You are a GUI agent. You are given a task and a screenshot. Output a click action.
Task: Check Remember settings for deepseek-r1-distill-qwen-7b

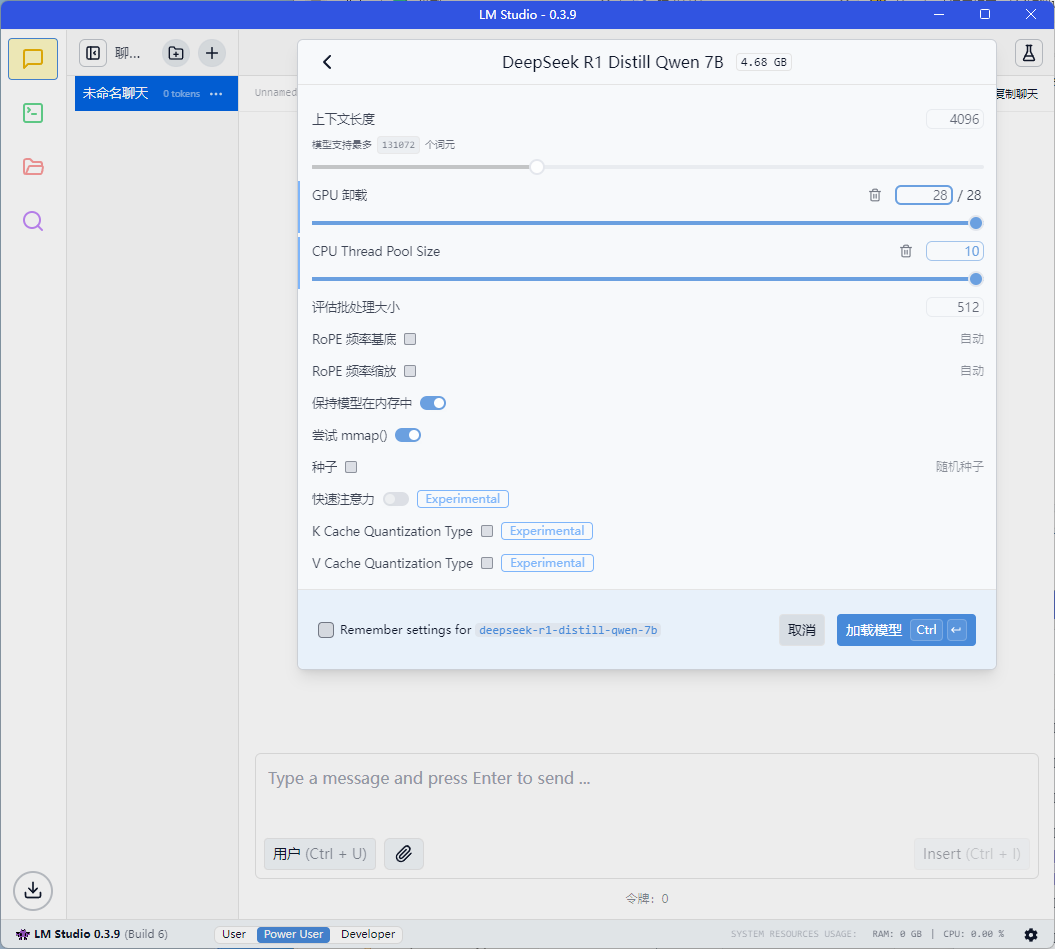(x=326, y=630)
